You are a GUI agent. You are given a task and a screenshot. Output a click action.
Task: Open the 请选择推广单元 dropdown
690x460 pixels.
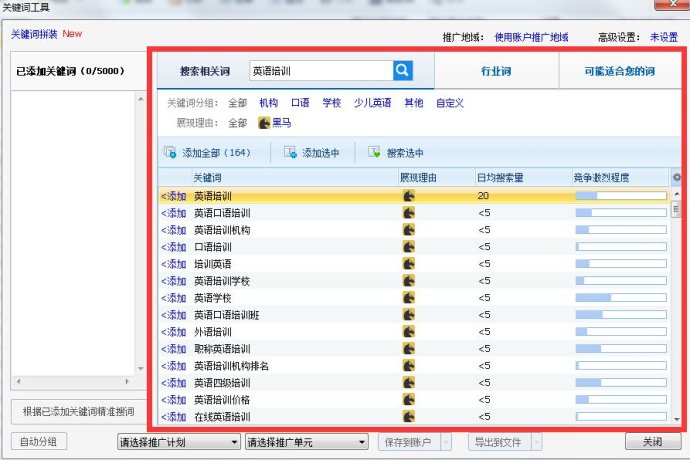pos(306,442)
